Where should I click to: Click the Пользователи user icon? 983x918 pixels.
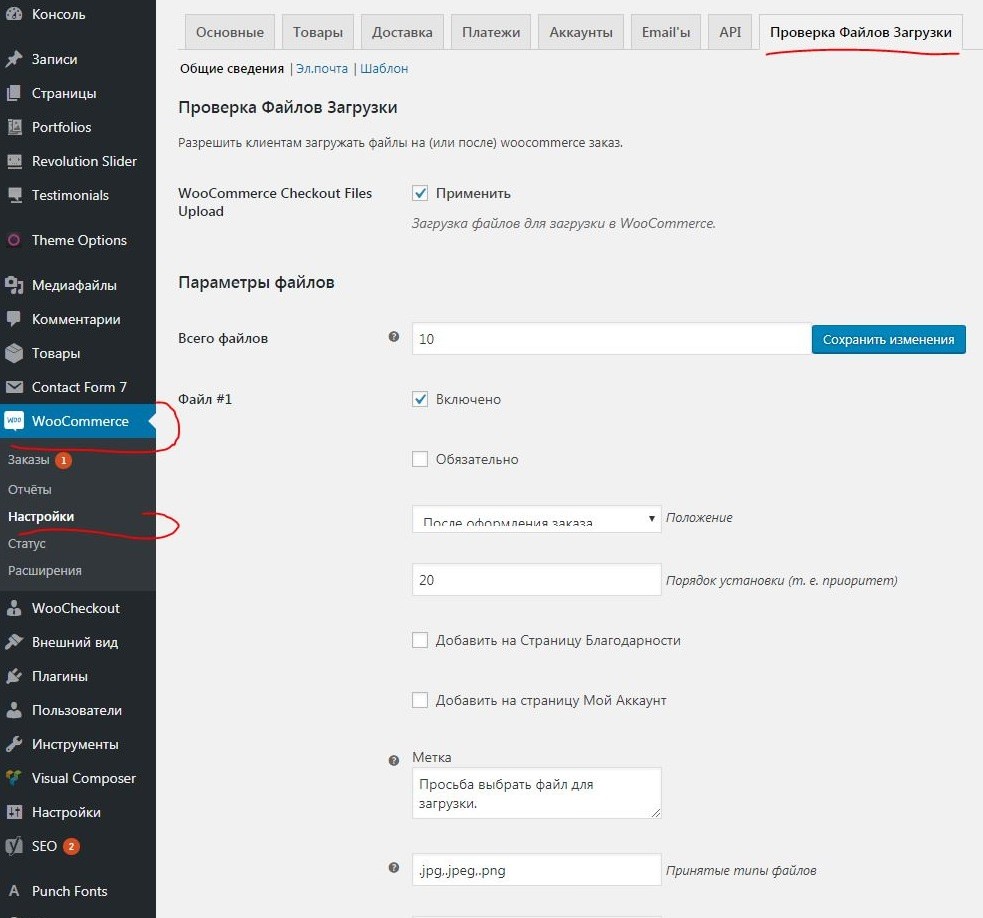click(x=14, y=710)
